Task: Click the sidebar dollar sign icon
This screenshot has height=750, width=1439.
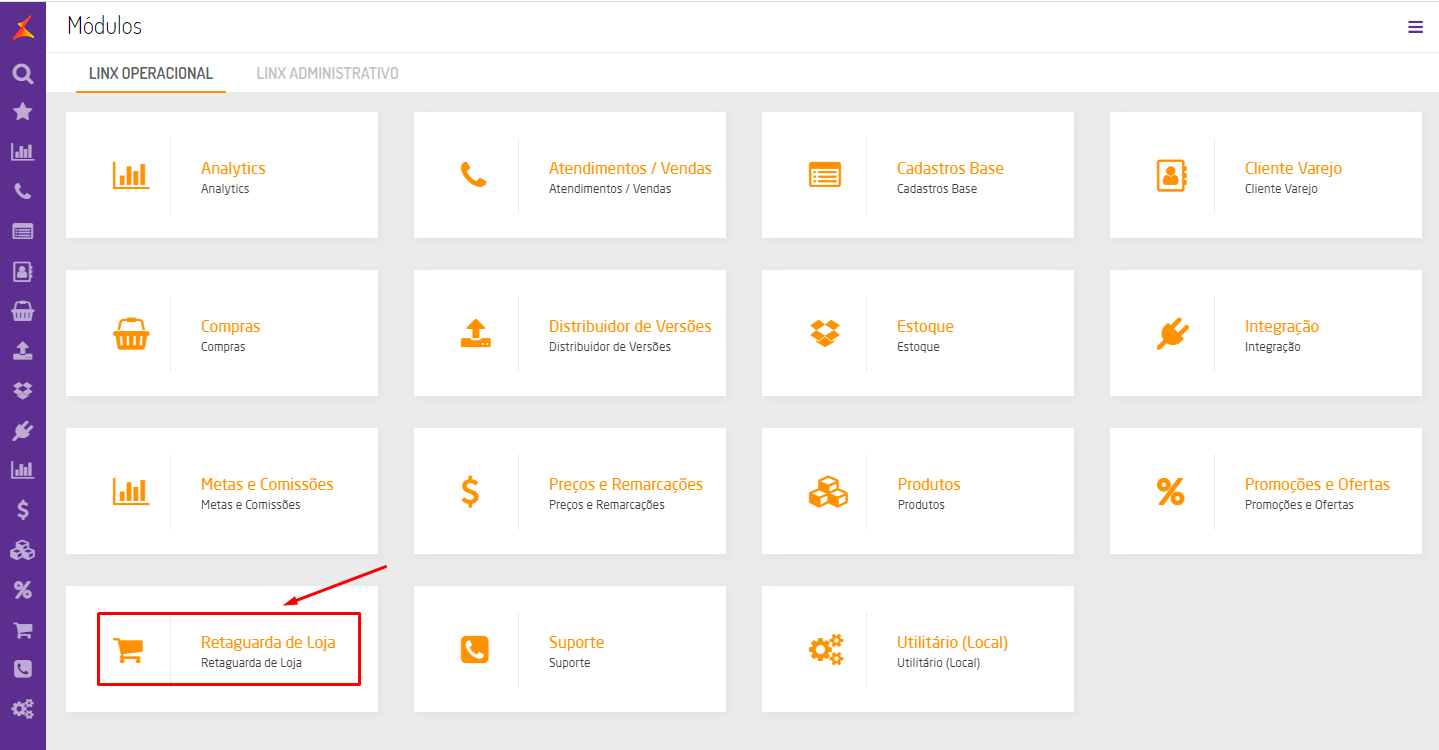Action: click(x=22, y=510)
